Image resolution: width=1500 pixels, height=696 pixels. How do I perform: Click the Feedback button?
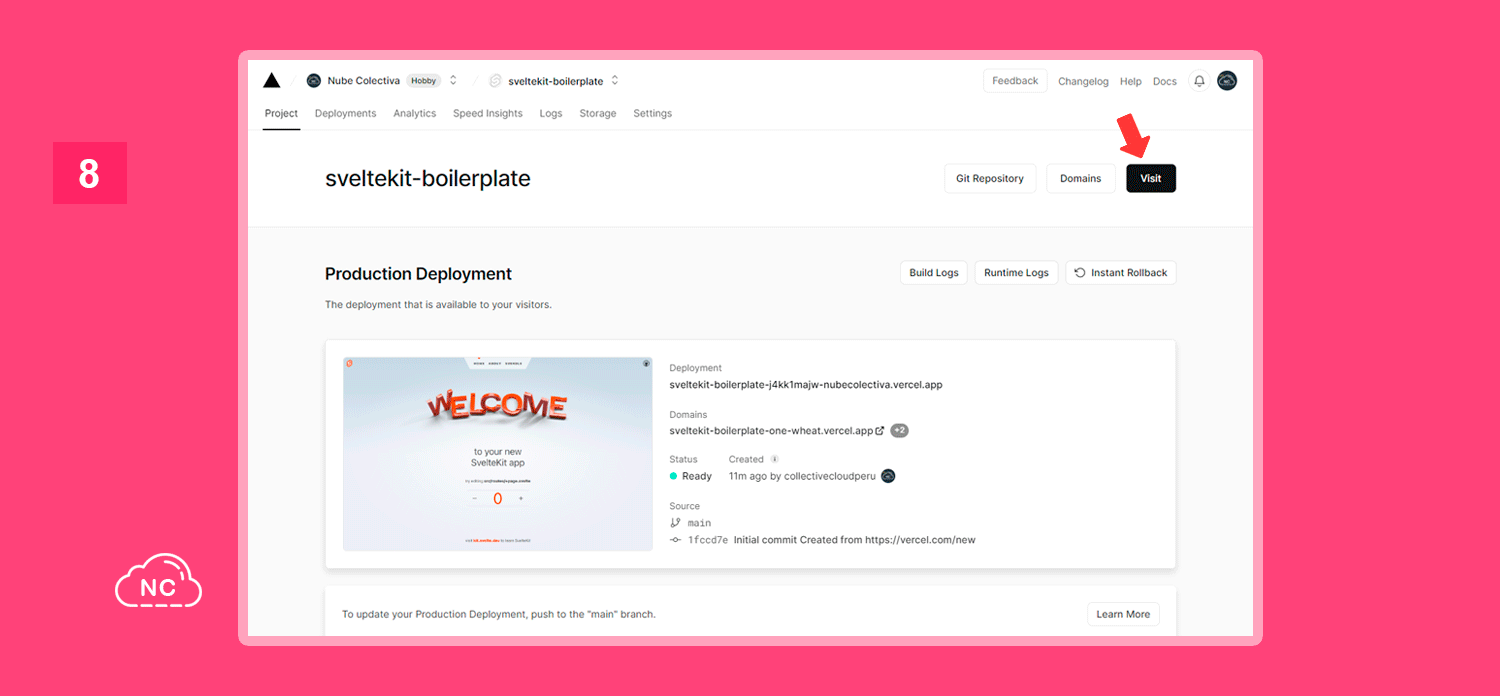point(1015,81)
